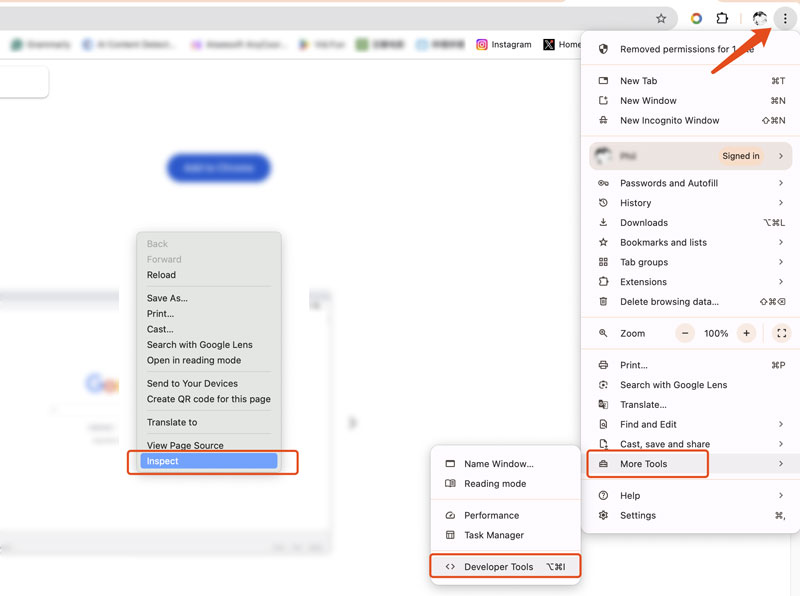
Task: Select Translate in the Chrome menu
Action: pos(691,405)
